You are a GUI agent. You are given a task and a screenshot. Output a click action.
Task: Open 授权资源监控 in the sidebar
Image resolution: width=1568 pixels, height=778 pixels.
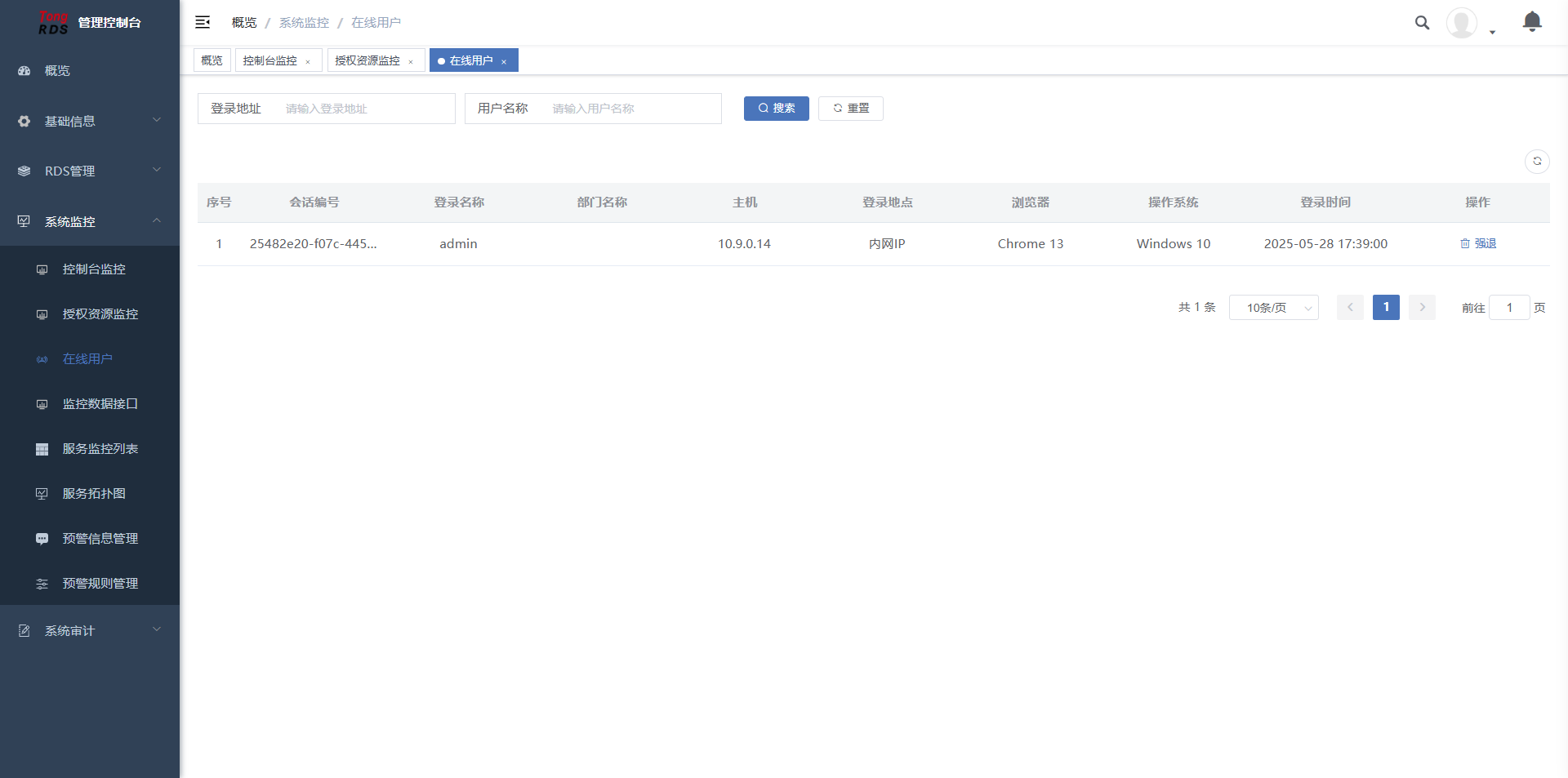coord(90,314)
